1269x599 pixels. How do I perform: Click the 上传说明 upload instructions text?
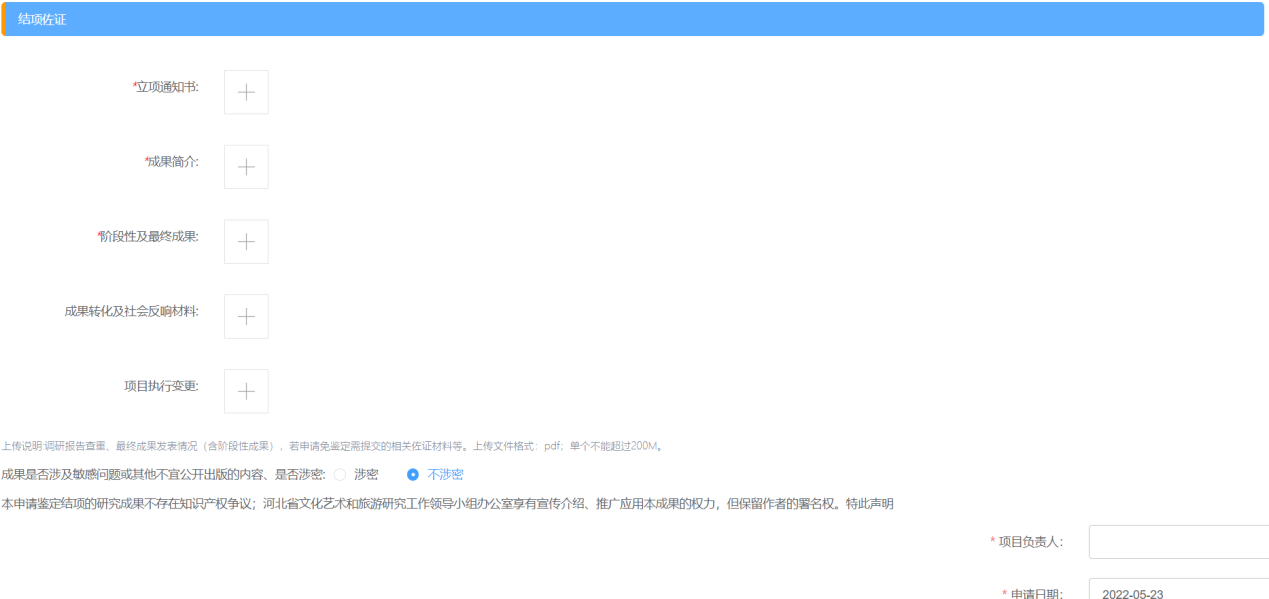pyautogui.click(x=332, y=447)
